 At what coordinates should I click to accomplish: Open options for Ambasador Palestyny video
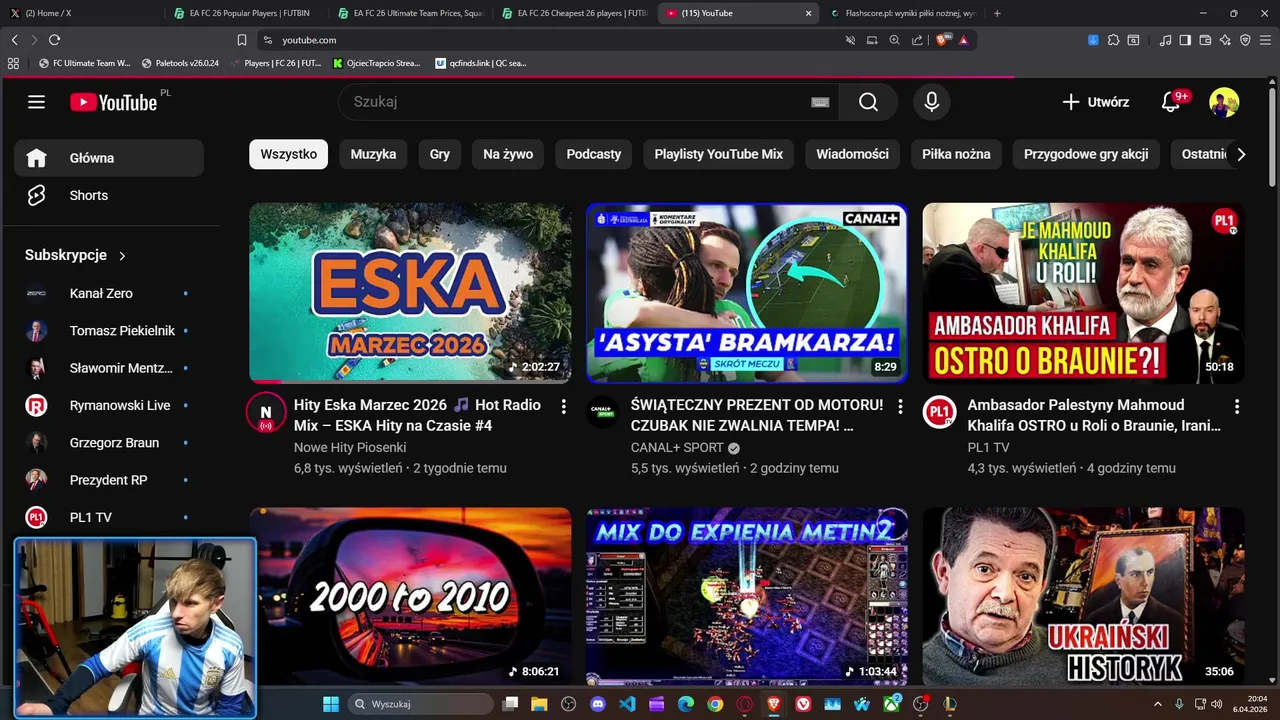tap(1237, 407)
